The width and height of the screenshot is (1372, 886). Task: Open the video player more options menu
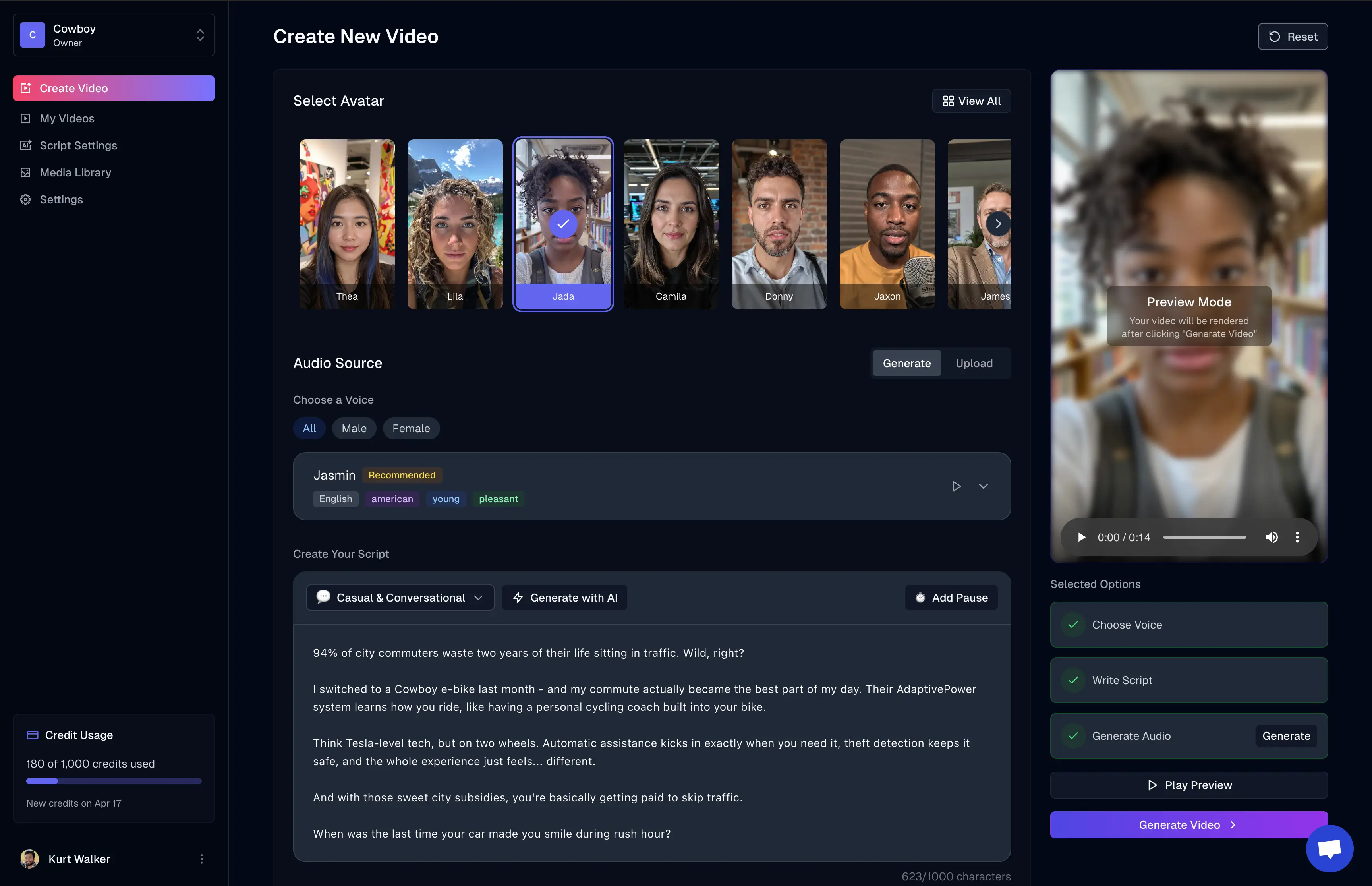1297,537
